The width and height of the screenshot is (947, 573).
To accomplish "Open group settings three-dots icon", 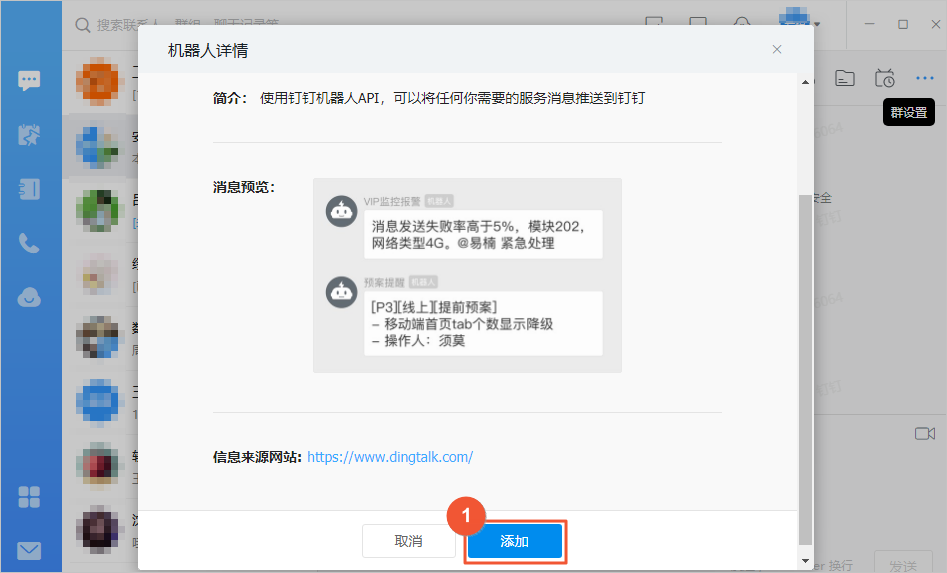I will click(925, 78).
